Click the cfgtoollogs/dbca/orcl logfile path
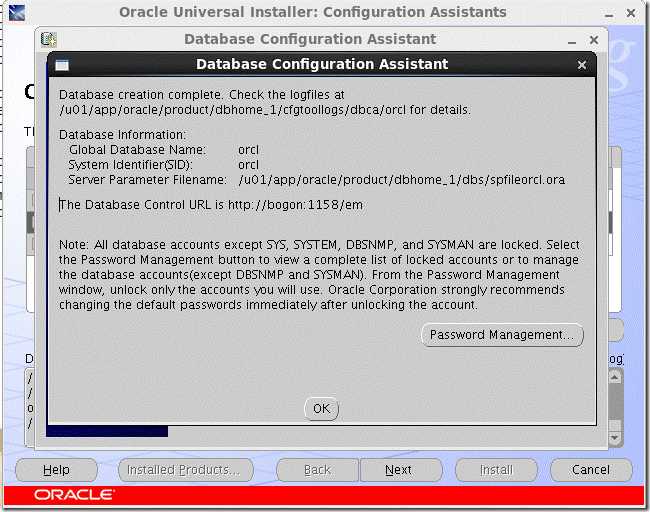This screenshot has height=512, width=650. (x=234, y=110)
